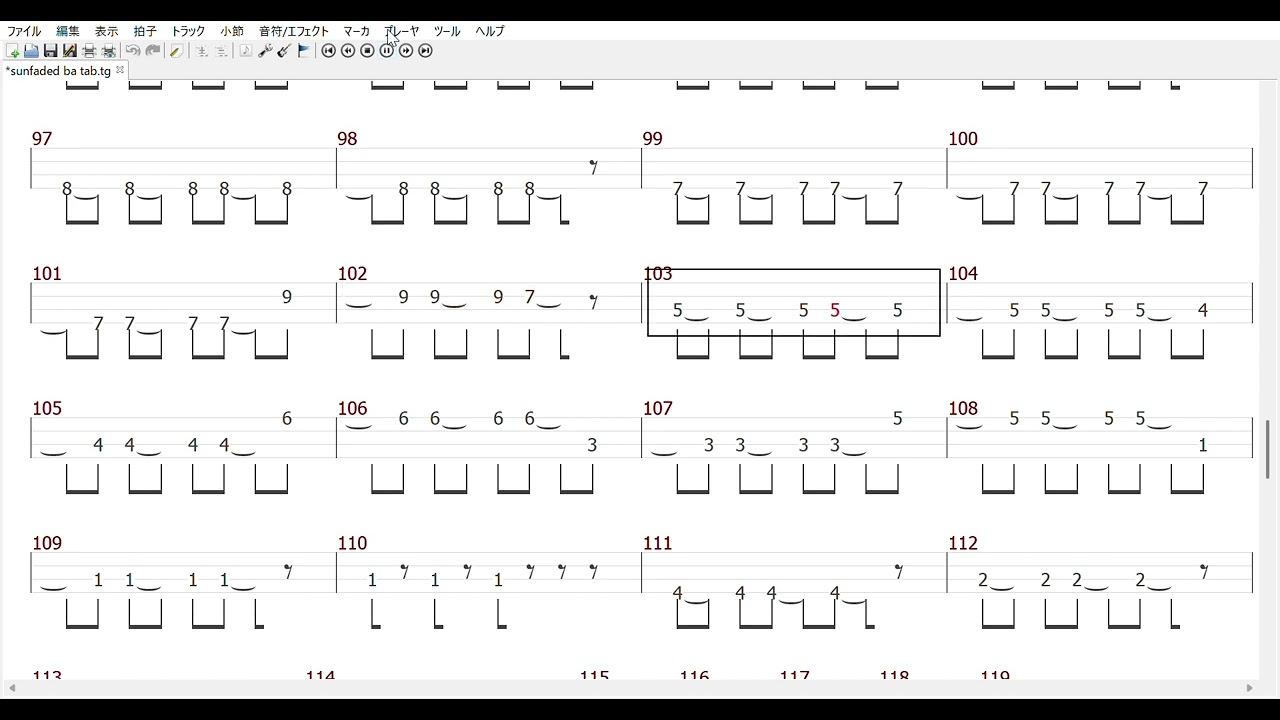Image resolution: width=1280 pixels, height=720 pixels.
Task: Redo the last edit
Action: 153,51
